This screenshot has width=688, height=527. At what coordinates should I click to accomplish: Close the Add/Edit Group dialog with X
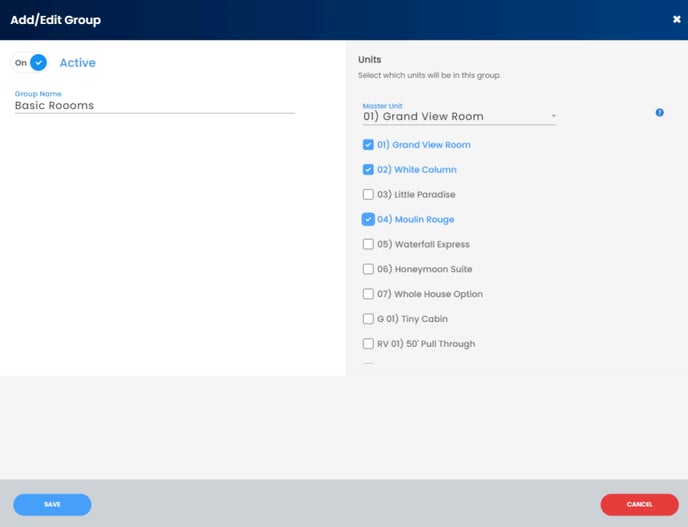point(676,19)
